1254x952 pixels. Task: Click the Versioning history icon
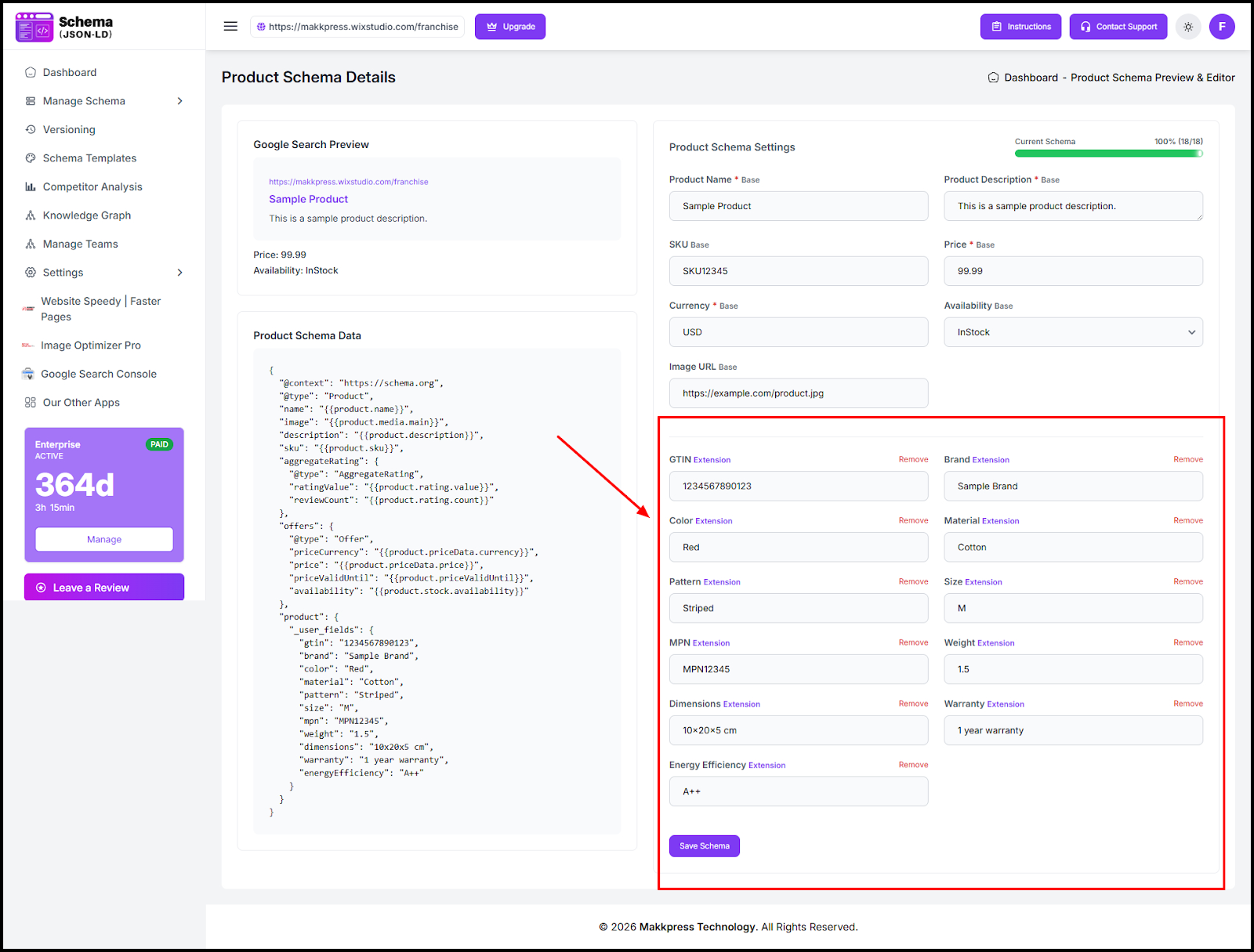pos(31,129)
